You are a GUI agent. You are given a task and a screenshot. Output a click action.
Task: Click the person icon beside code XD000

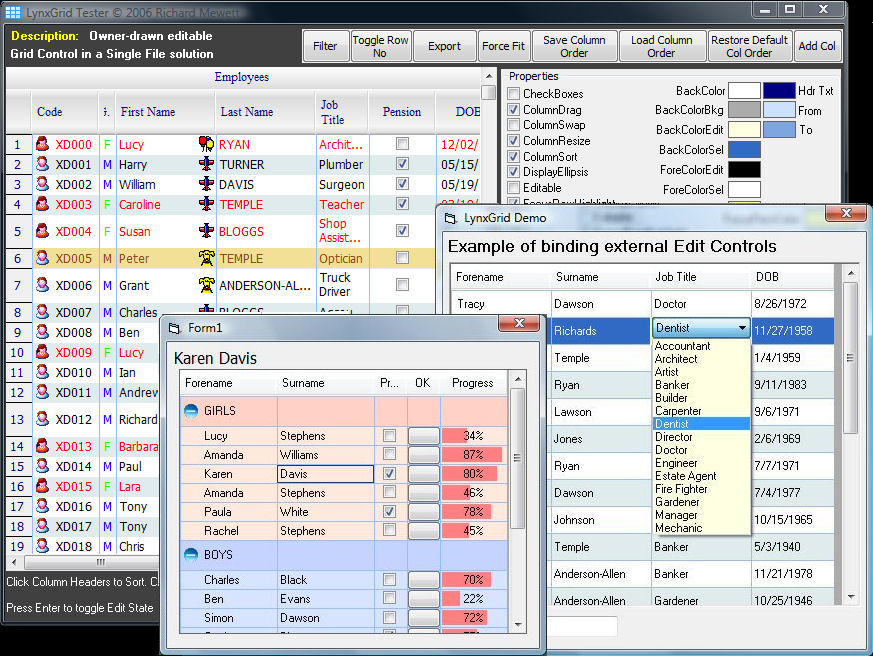(x=42, y=145)
